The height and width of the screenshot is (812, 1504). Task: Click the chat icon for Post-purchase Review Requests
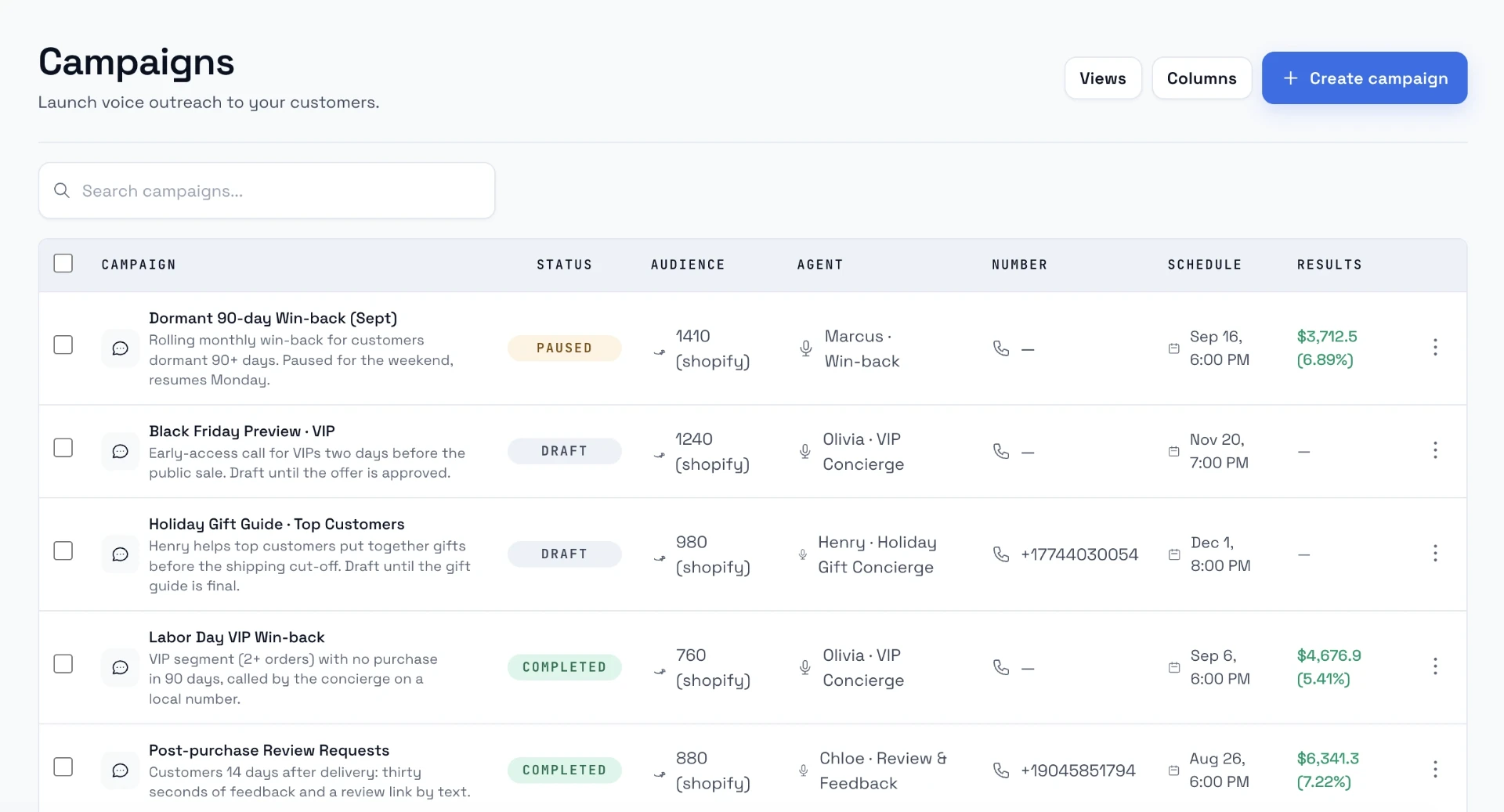(x=120, y=770)
